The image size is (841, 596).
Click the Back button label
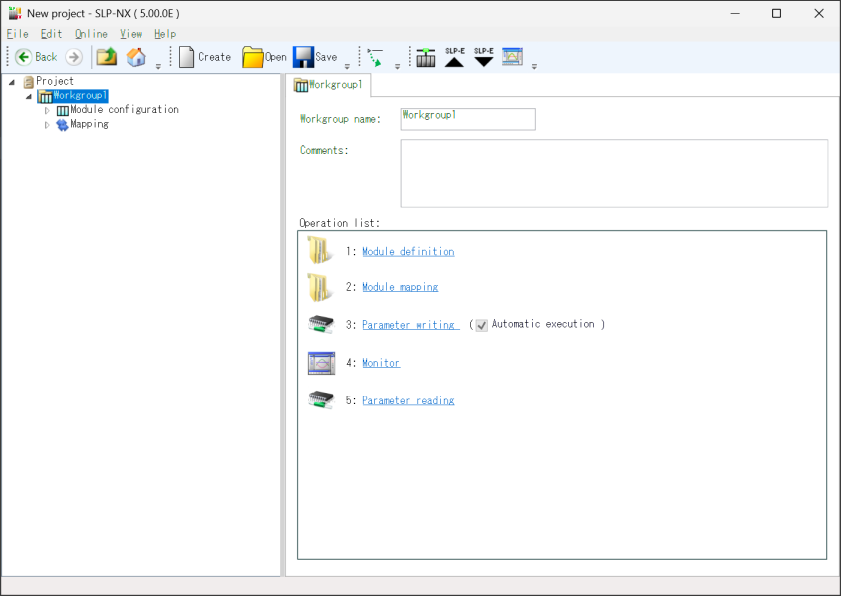(x=46, y=57)
